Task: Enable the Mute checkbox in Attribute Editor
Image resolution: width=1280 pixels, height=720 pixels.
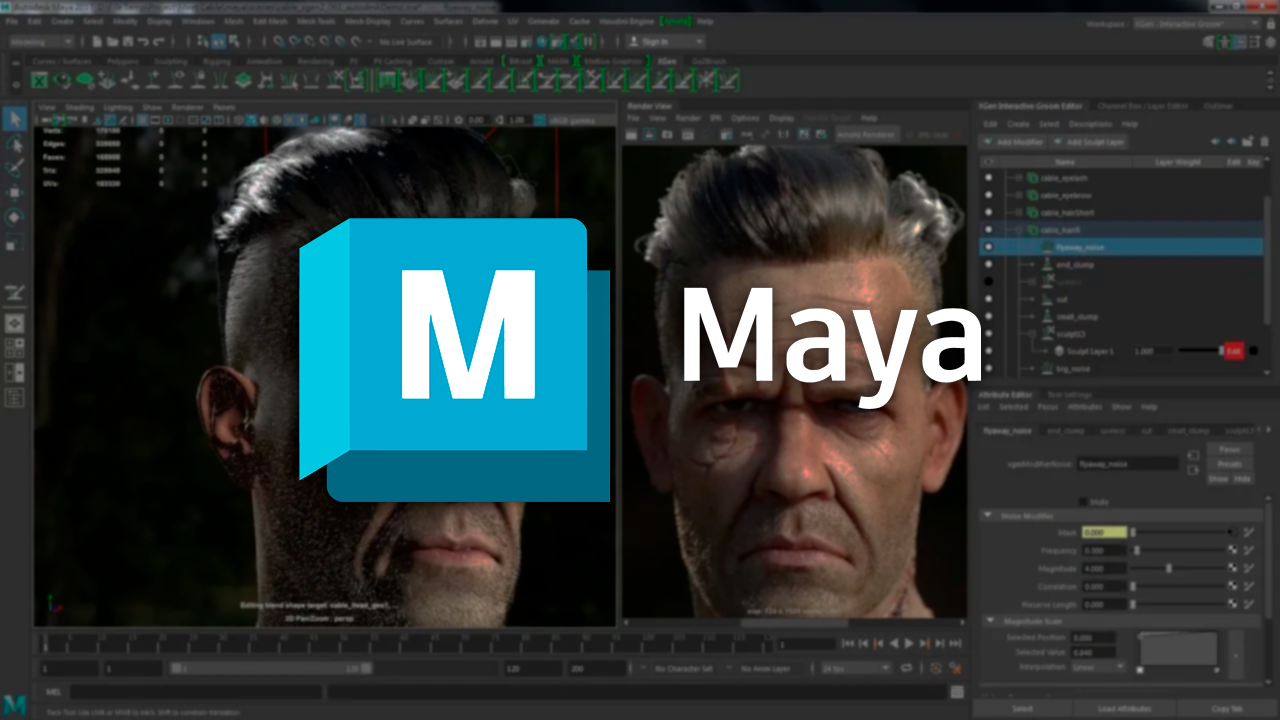Action: click(1083, 501)
